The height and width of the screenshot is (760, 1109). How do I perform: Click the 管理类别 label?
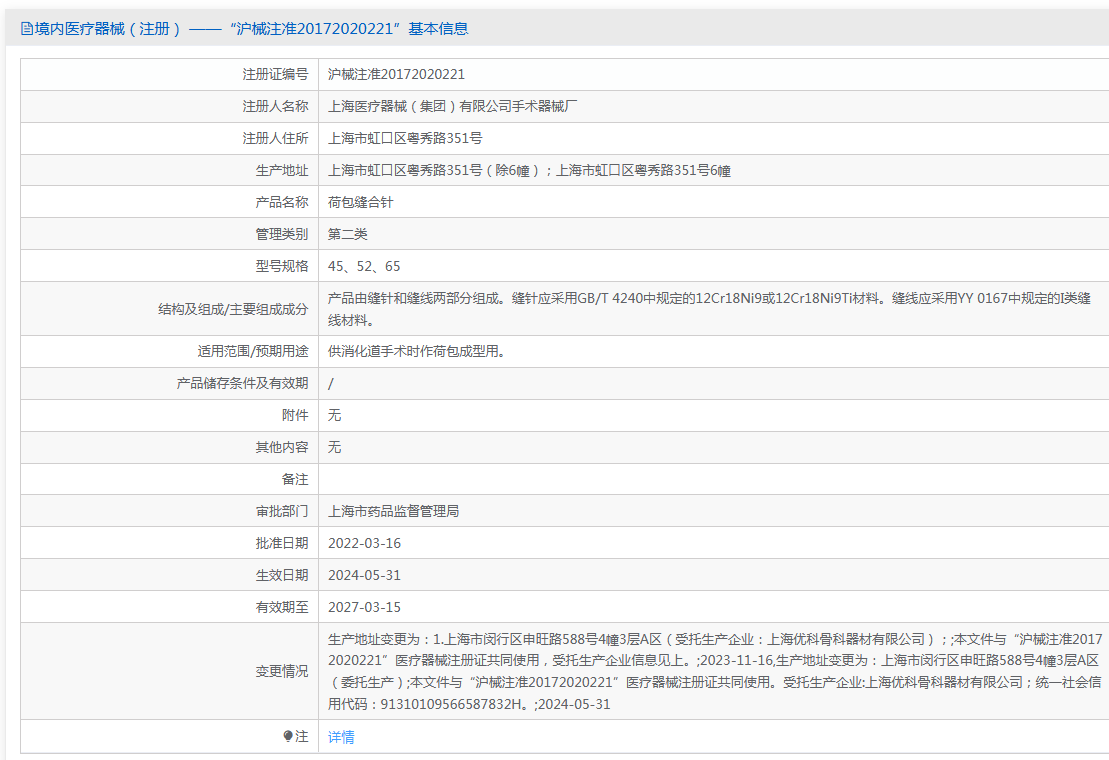282,234
